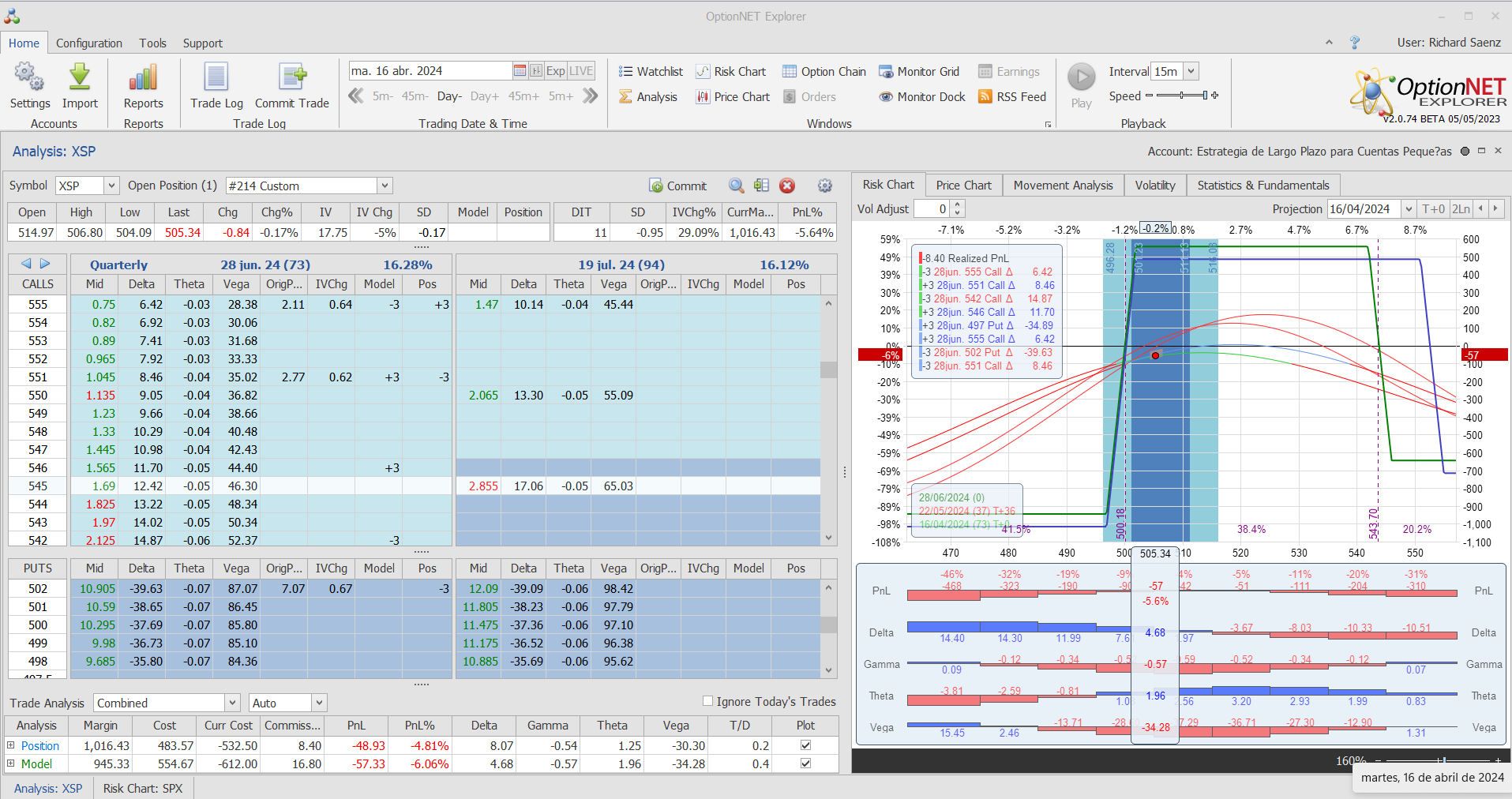Expand the Position row in Trade Analysis
1512x799 pixels.
[11, 745]
